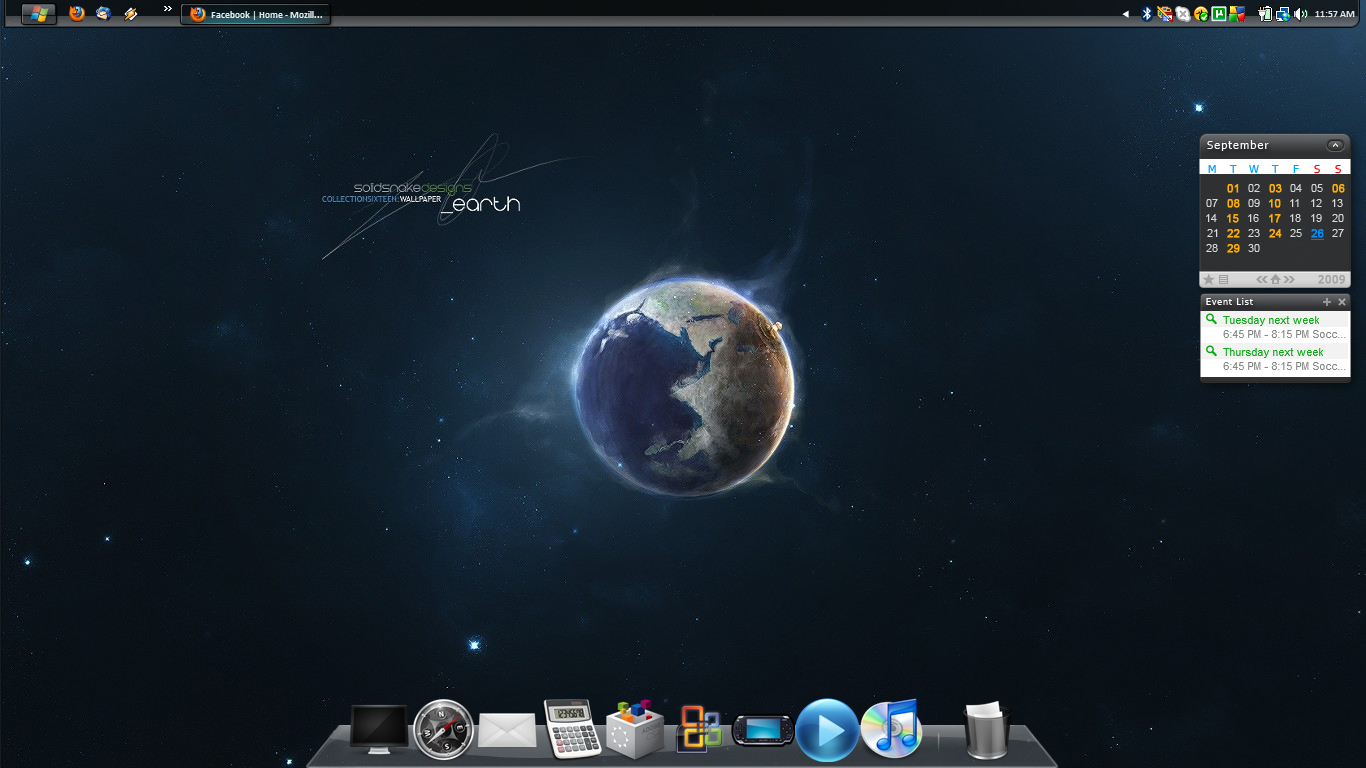Select the highlighted date 26 in September
This screenshot has height=768, width=1366.
(1317, 233)
